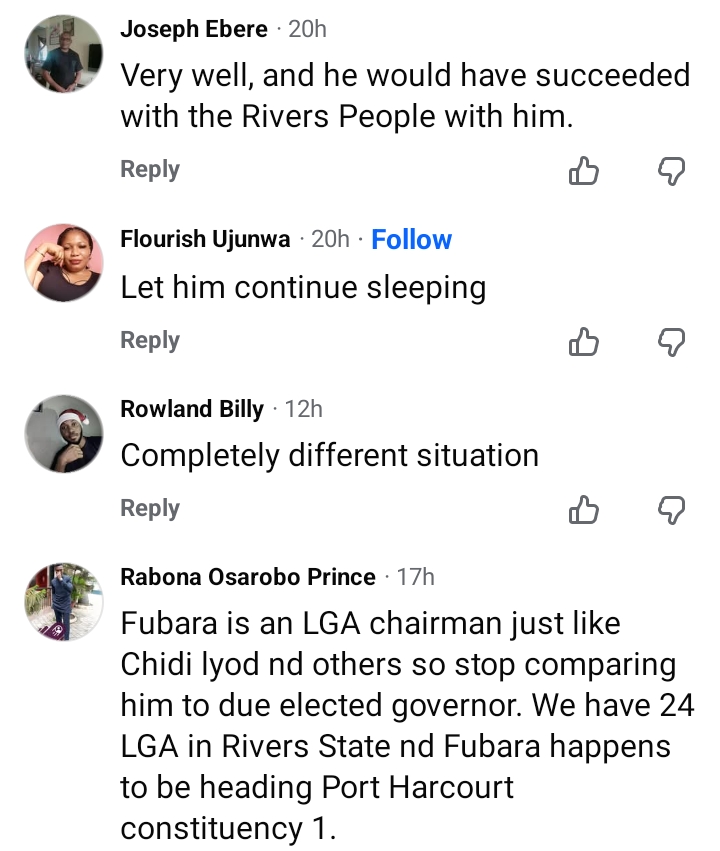The image size is (720, 851).
Task: Click the 12h timestamp on Rowland's comment
Action: pos(304,409)
